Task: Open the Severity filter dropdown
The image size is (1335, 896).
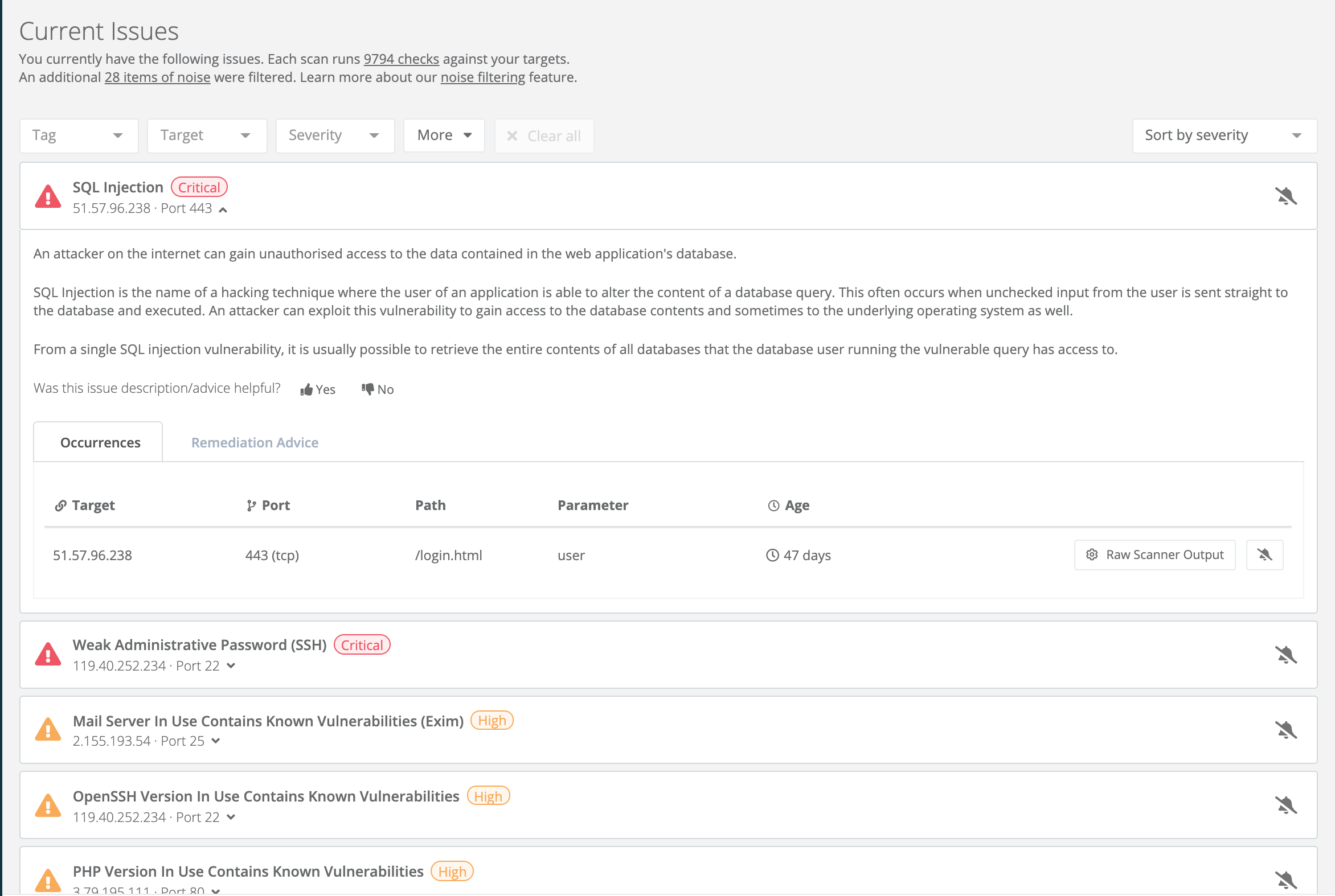Action: coord(335,135)
